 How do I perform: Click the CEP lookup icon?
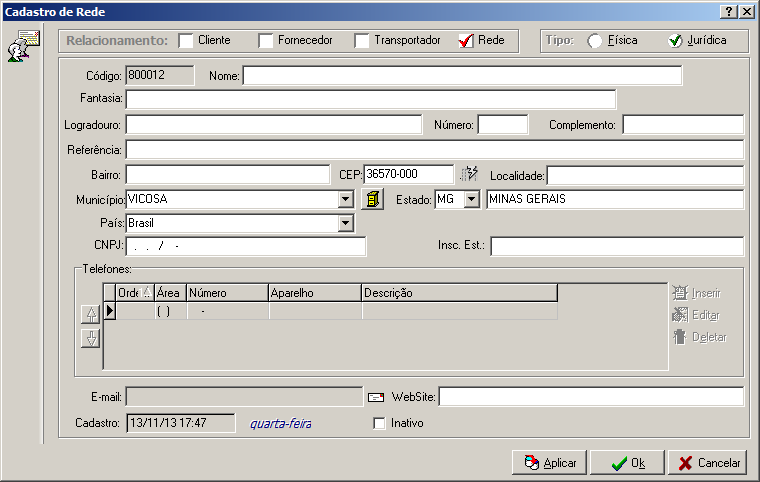pos(469,174)
